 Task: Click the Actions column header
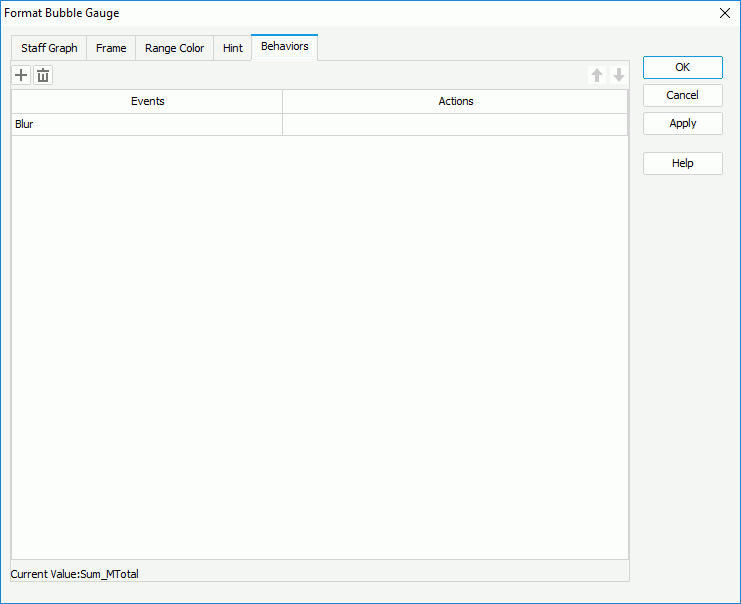(455, 101)
